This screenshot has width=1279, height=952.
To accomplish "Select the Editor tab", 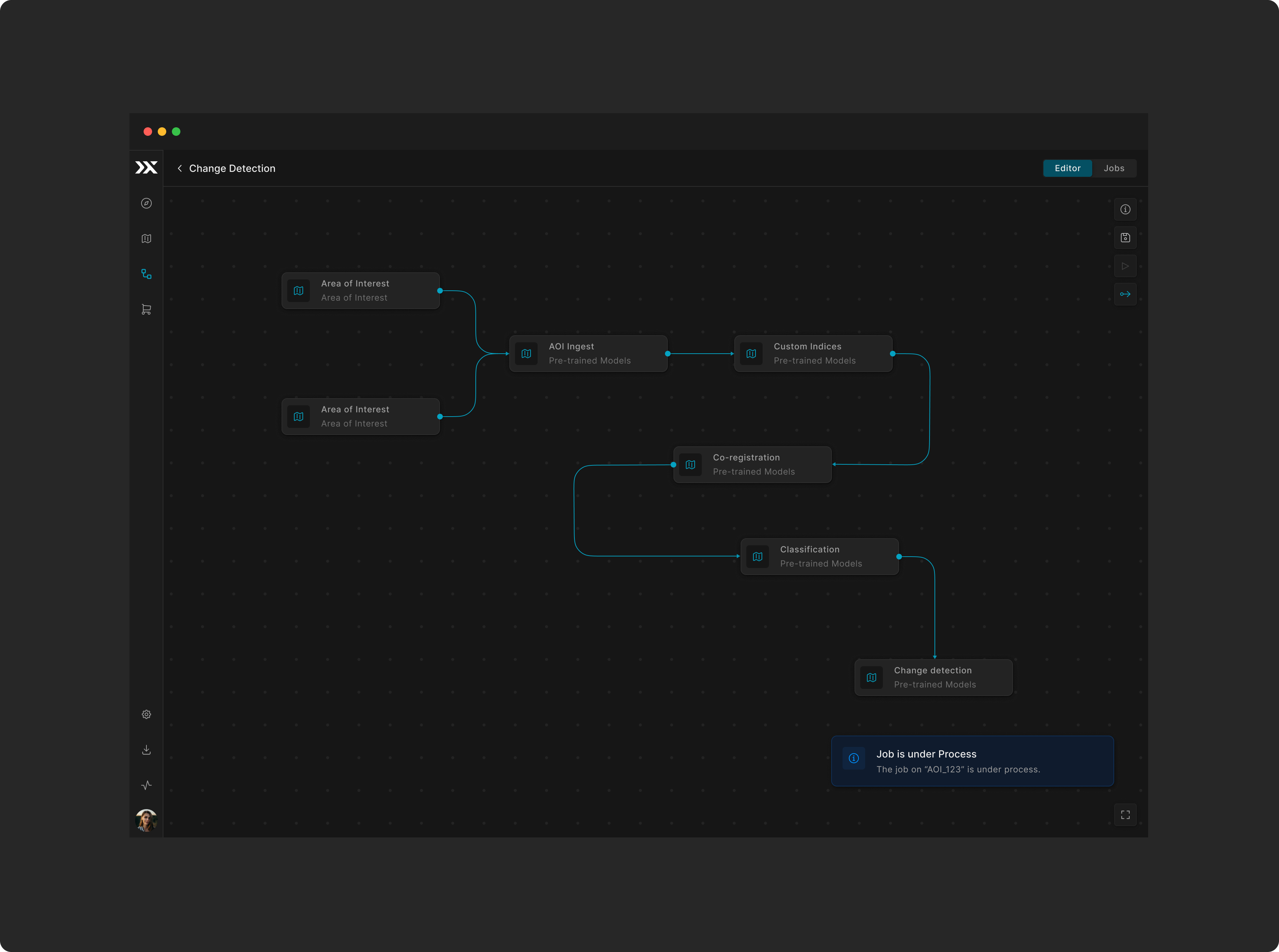I will [1067, 168].
